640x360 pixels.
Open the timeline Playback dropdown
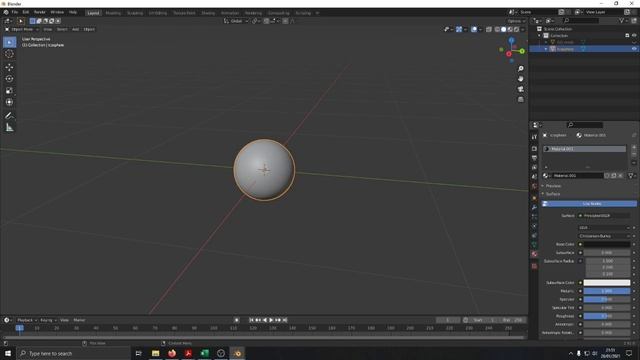tap(27, 320)
